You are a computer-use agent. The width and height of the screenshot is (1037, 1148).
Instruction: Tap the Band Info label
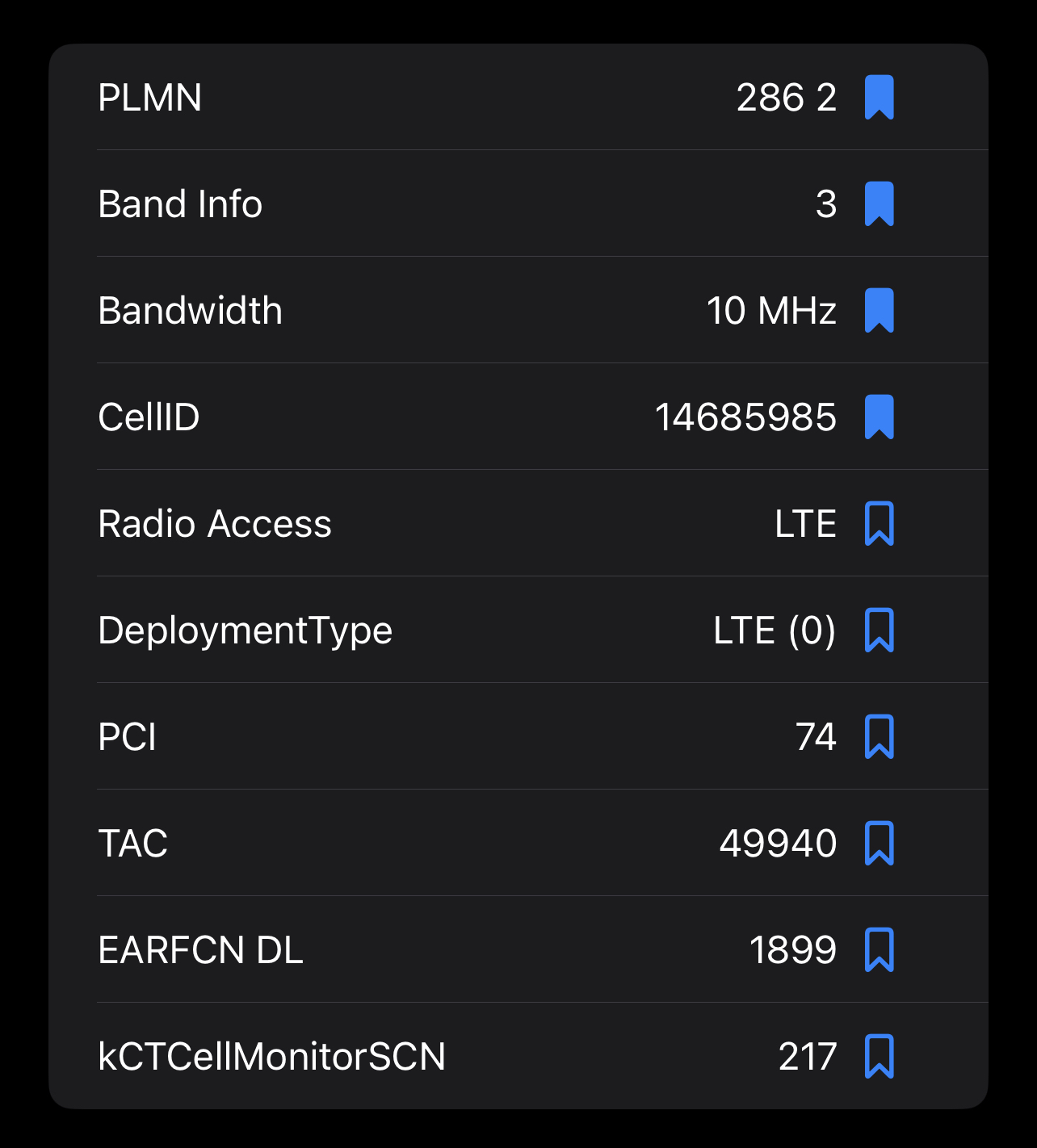click(x=180, y=204)
